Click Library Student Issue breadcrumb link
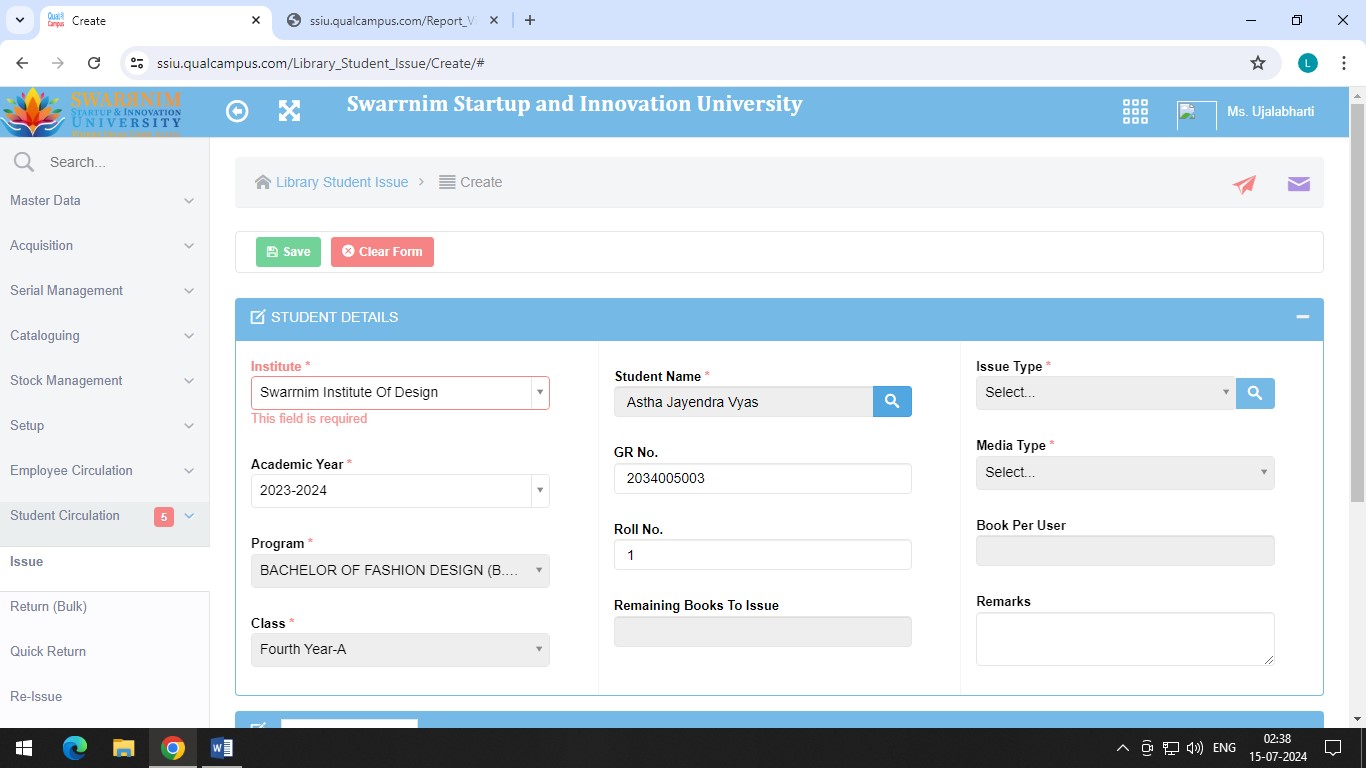1366x768 pixels. click(x=342, y=182)
